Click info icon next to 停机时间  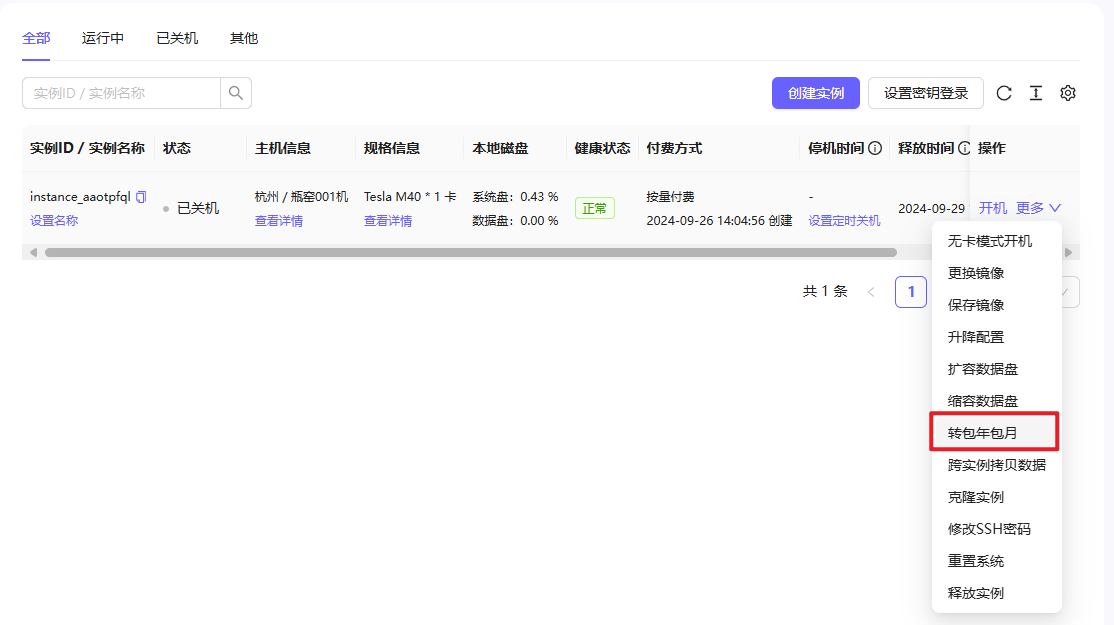pyautogui.click(x=875, y=148)
